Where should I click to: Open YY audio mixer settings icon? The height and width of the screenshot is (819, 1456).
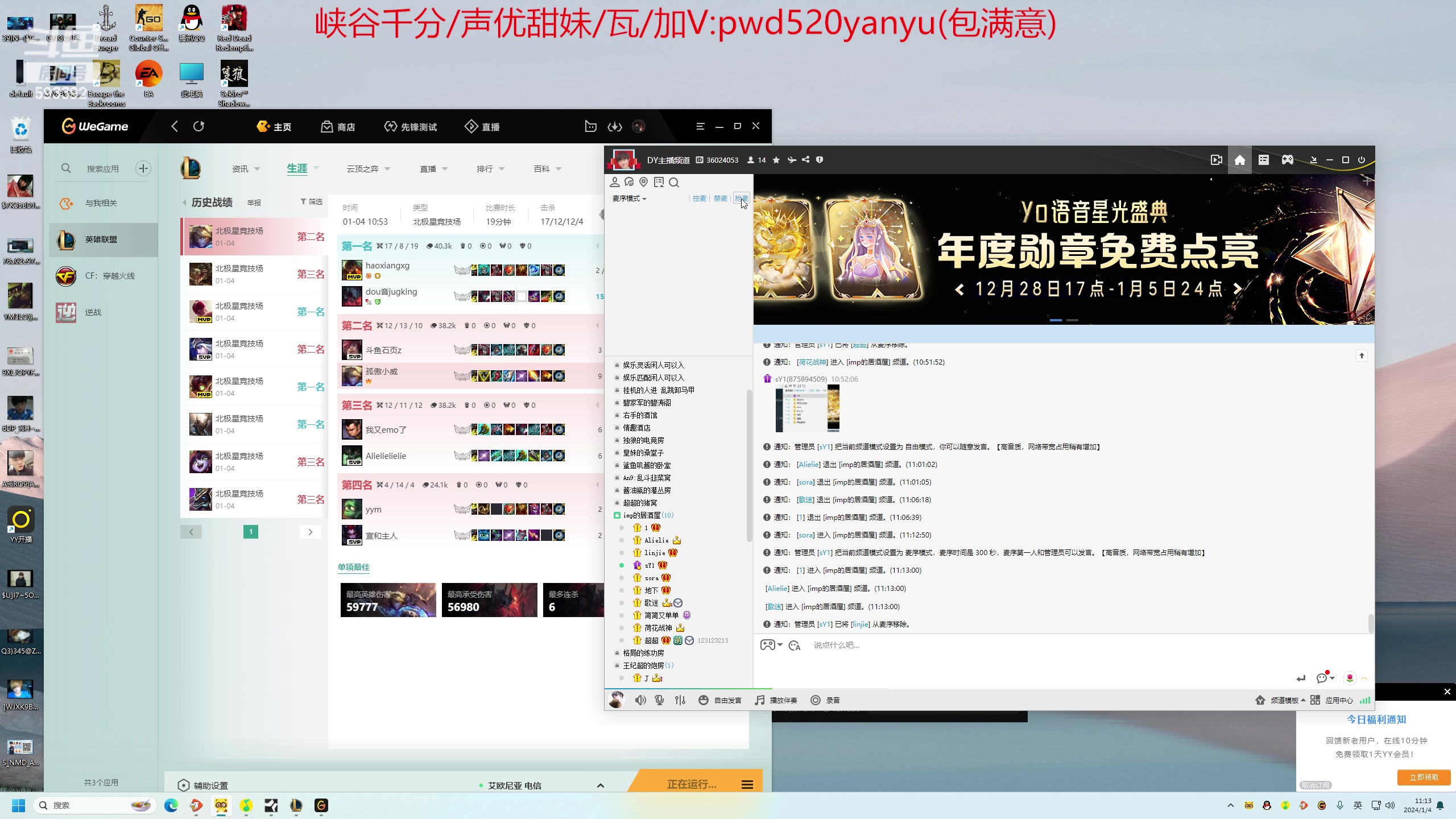coord(680,700)
